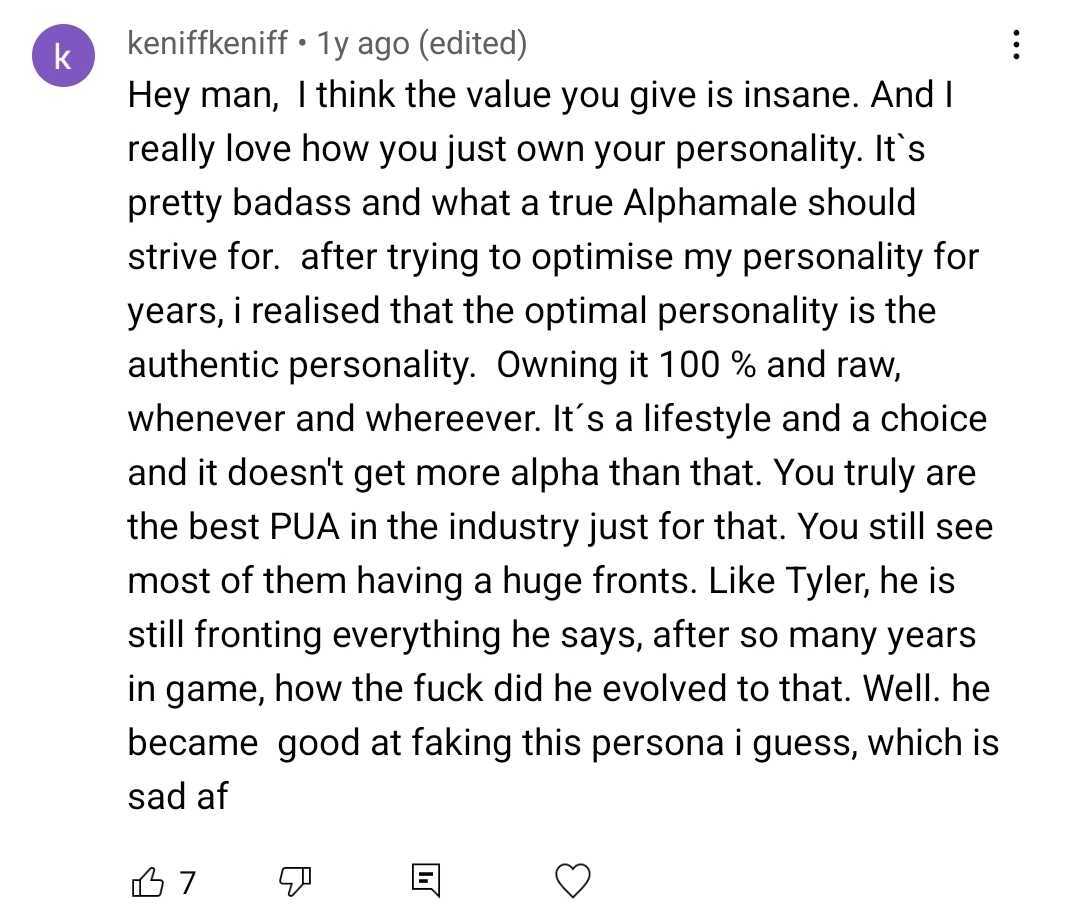Like the comment with thumbs up icon
This screenshot has height=924, width=1080.
(x=146, y=881)
